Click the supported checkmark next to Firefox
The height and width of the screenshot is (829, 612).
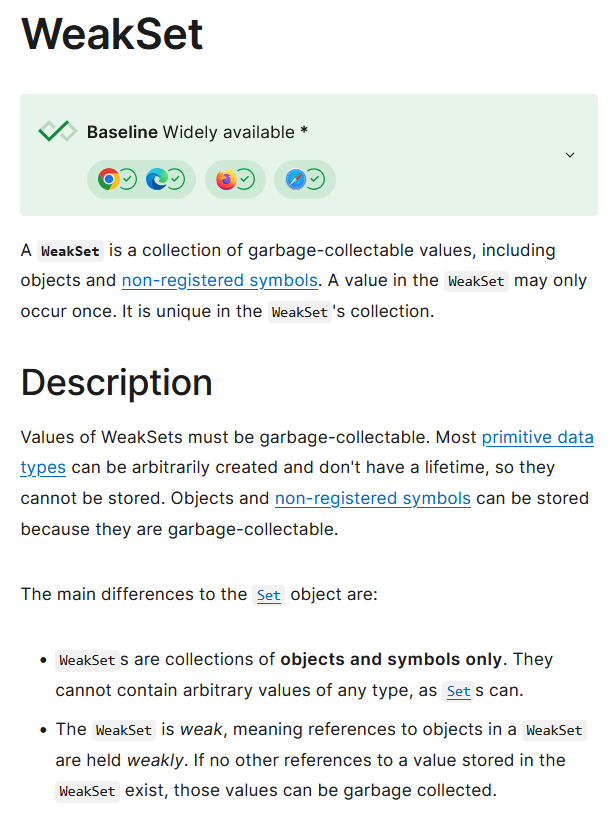point(246,180)
